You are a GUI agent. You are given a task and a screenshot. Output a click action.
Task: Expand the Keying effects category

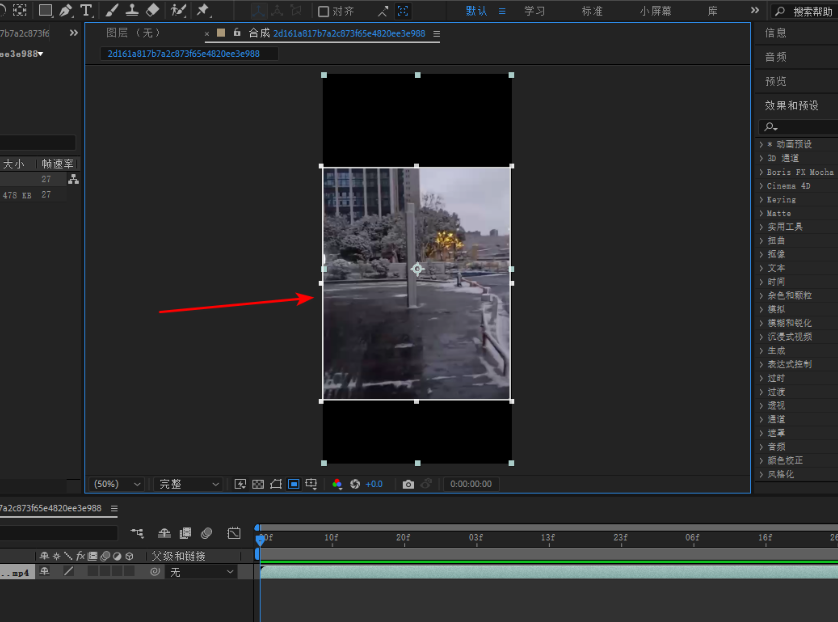coord(761,200)
